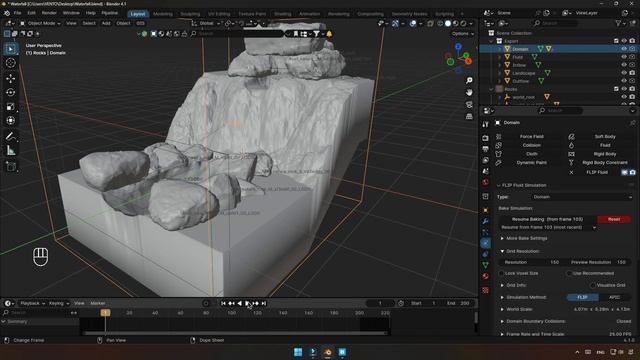The image size is (640, 360).
Task: Add Cloth physics to Domain
Action: coord(531,154)
